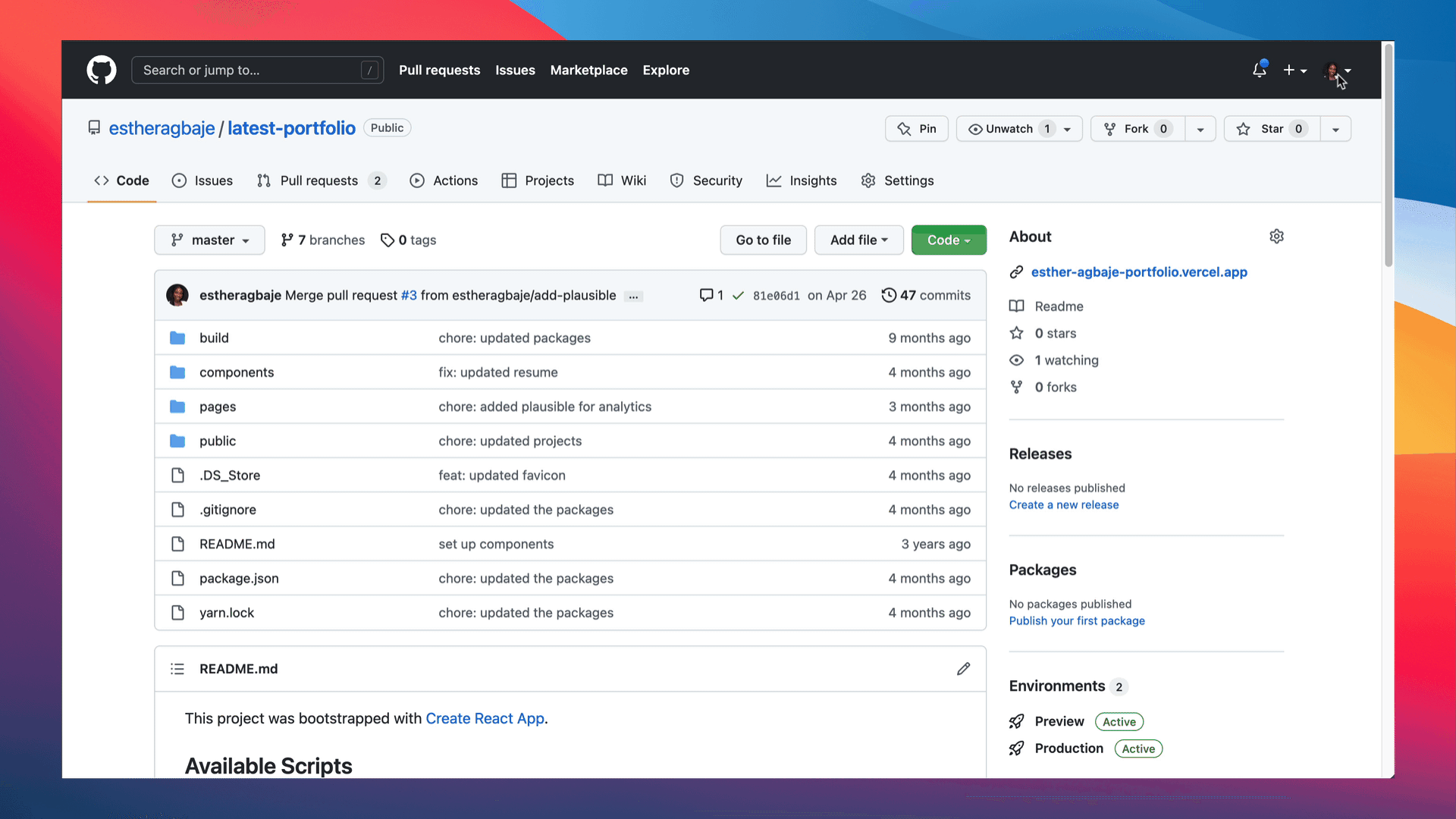Click the Readme book icon
Viewport: 1456px width, 819px height.
click(x=1016, y=306)
